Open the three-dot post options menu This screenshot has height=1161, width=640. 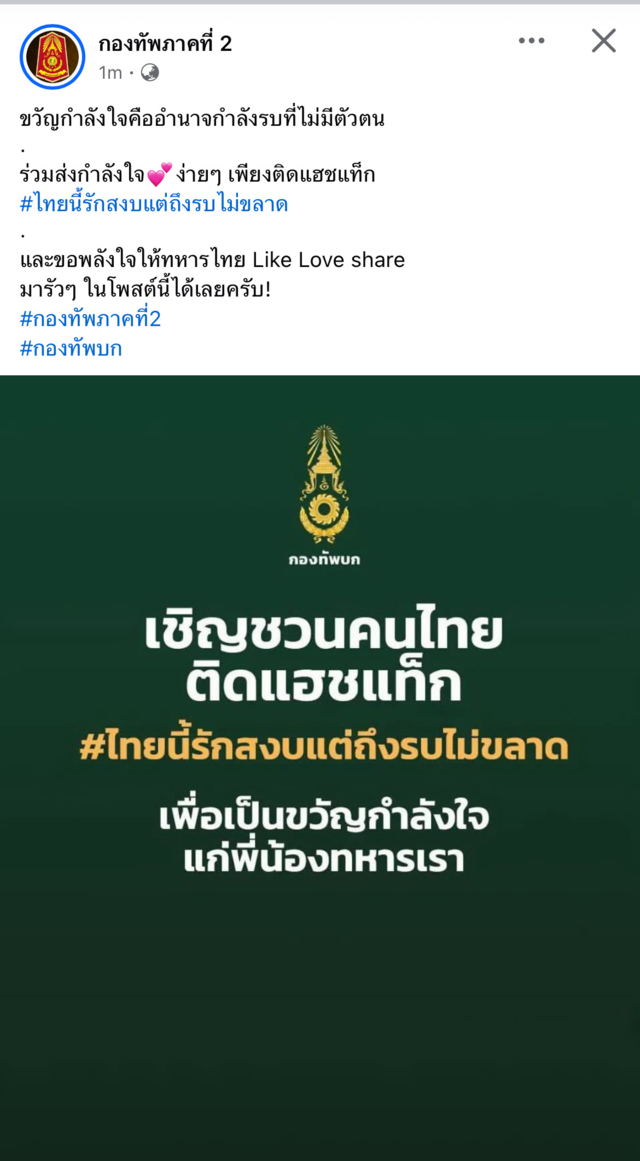tap(531, 41)
